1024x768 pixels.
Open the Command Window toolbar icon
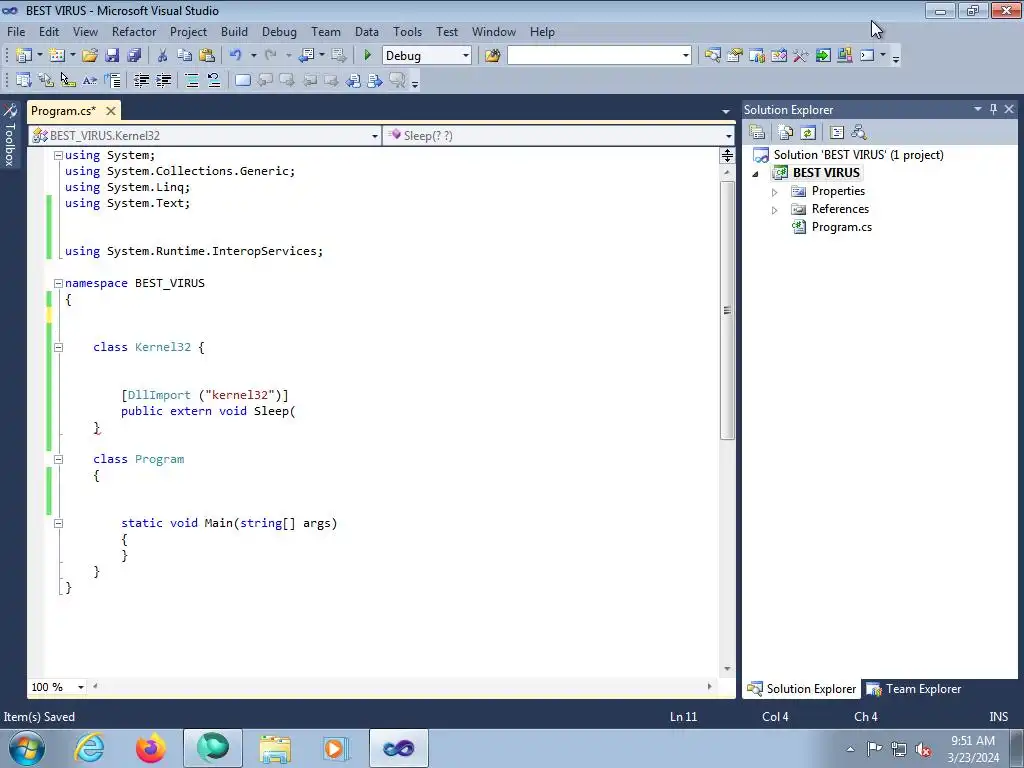tap(867, 56)
